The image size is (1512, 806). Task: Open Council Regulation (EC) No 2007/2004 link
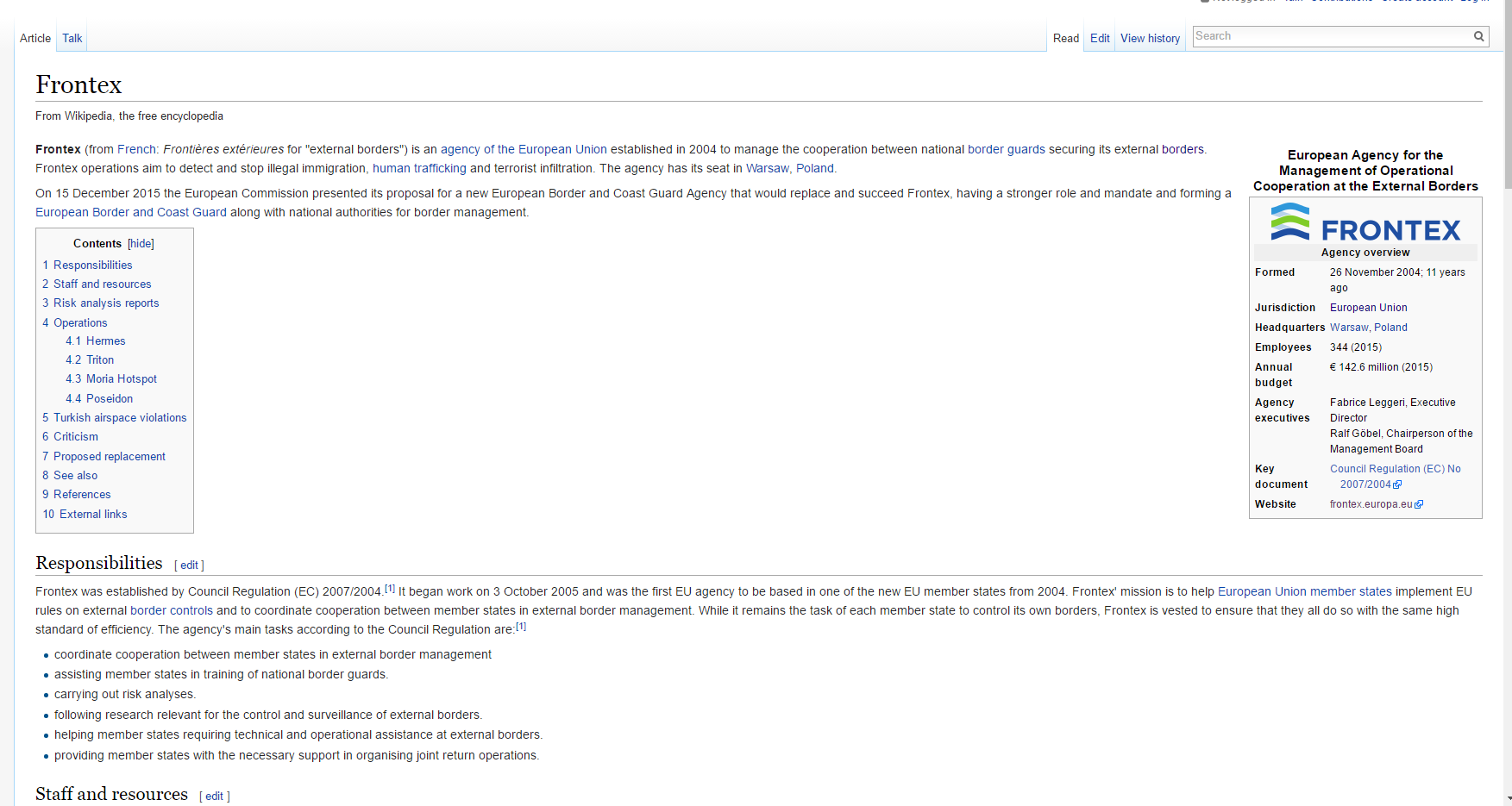(1395, 469)
